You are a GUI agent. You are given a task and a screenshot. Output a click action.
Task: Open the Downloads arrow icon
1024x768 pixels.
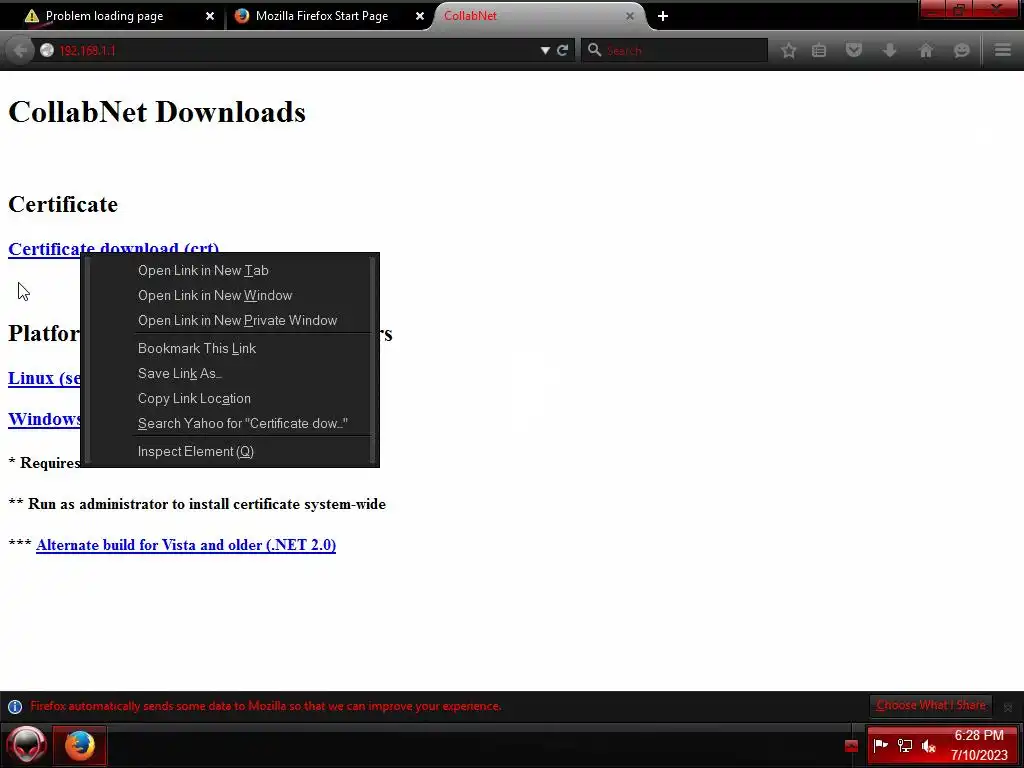click(889, 50)
